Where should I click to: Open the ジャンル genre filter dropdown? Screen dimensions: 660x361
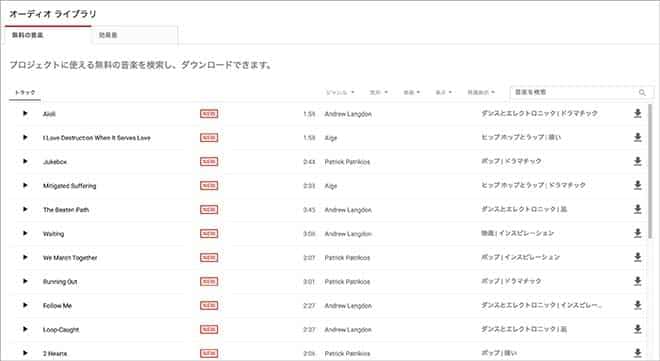coord(340,93)
